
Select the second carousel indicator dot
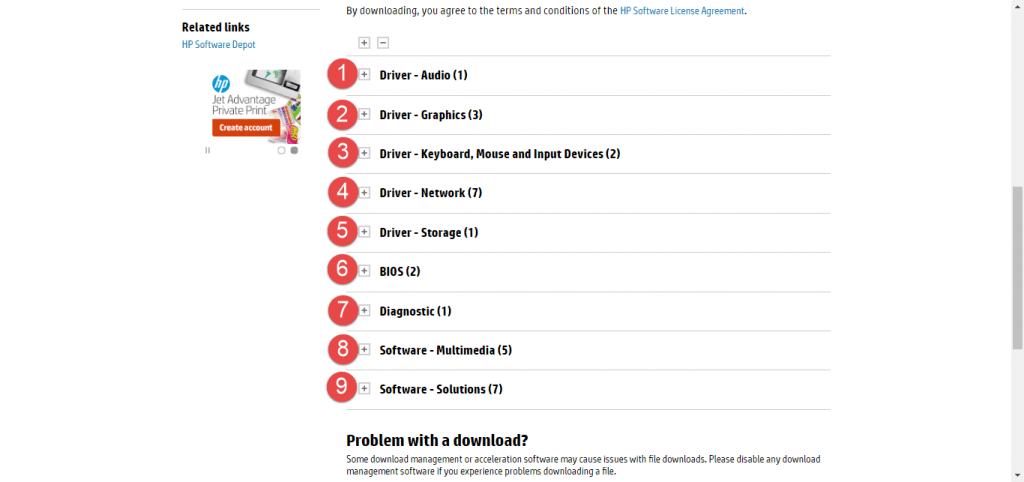(x=294, y=150)
